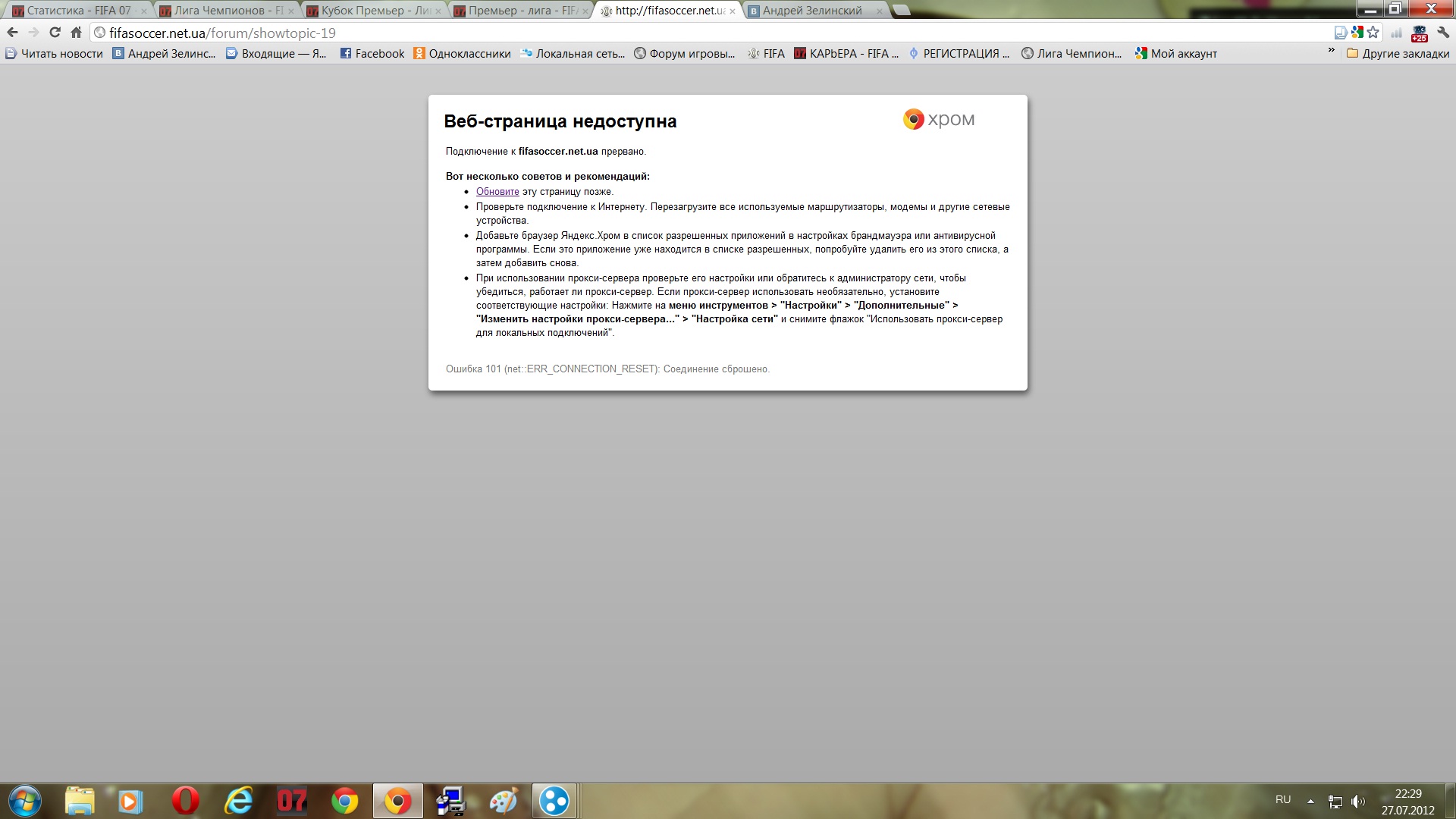
Task: Open the home page icon
Action: [x=76, y=33]
